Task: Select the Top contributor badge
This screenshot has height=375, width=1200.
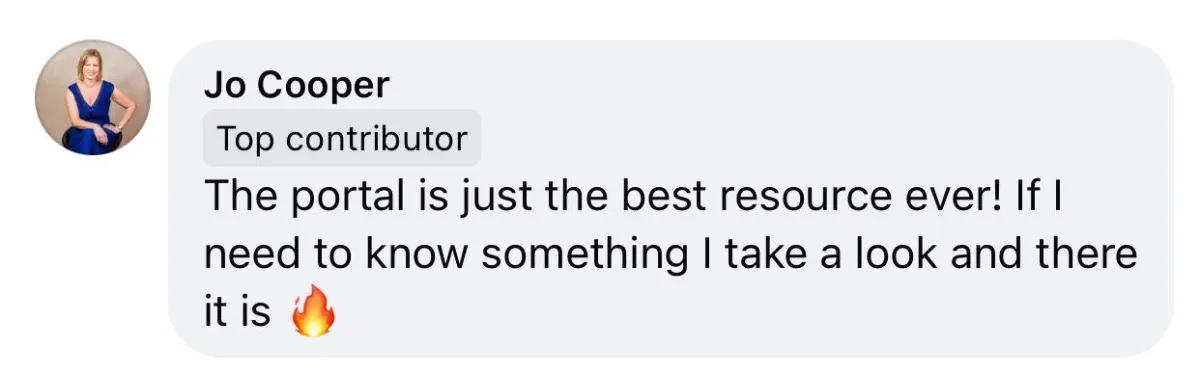Action: click(x=342, y=138)
